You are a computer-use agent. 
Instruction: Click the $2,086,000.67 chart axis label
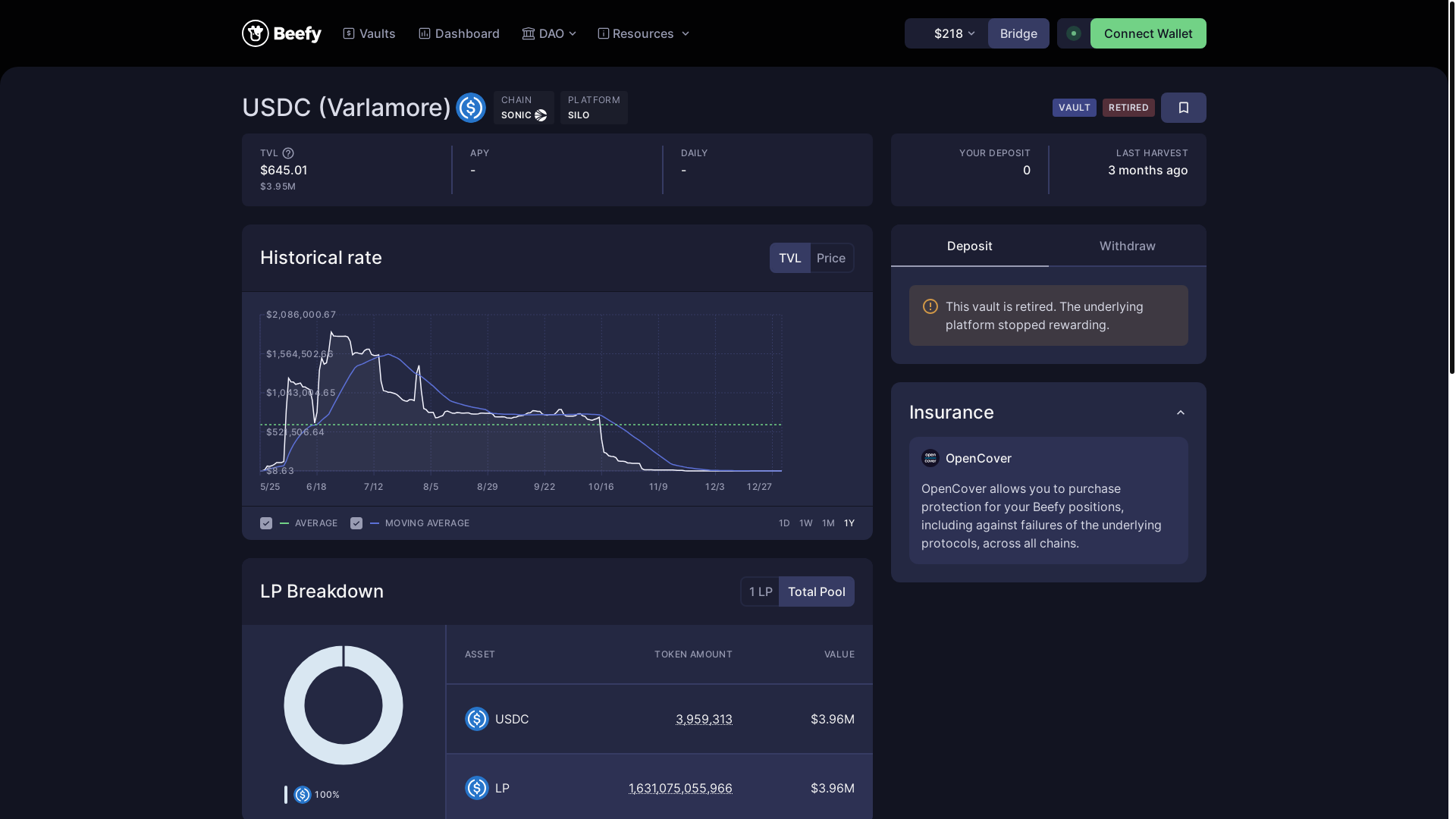click(301, 315)
